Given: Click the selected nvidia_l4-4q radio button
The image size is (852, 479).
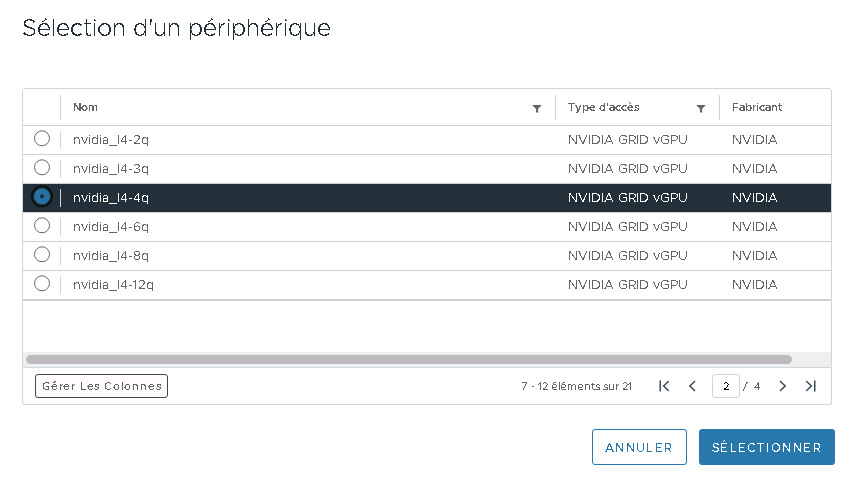Looking at the screenshot, I should pyautogui.click(x=42, y=197).
